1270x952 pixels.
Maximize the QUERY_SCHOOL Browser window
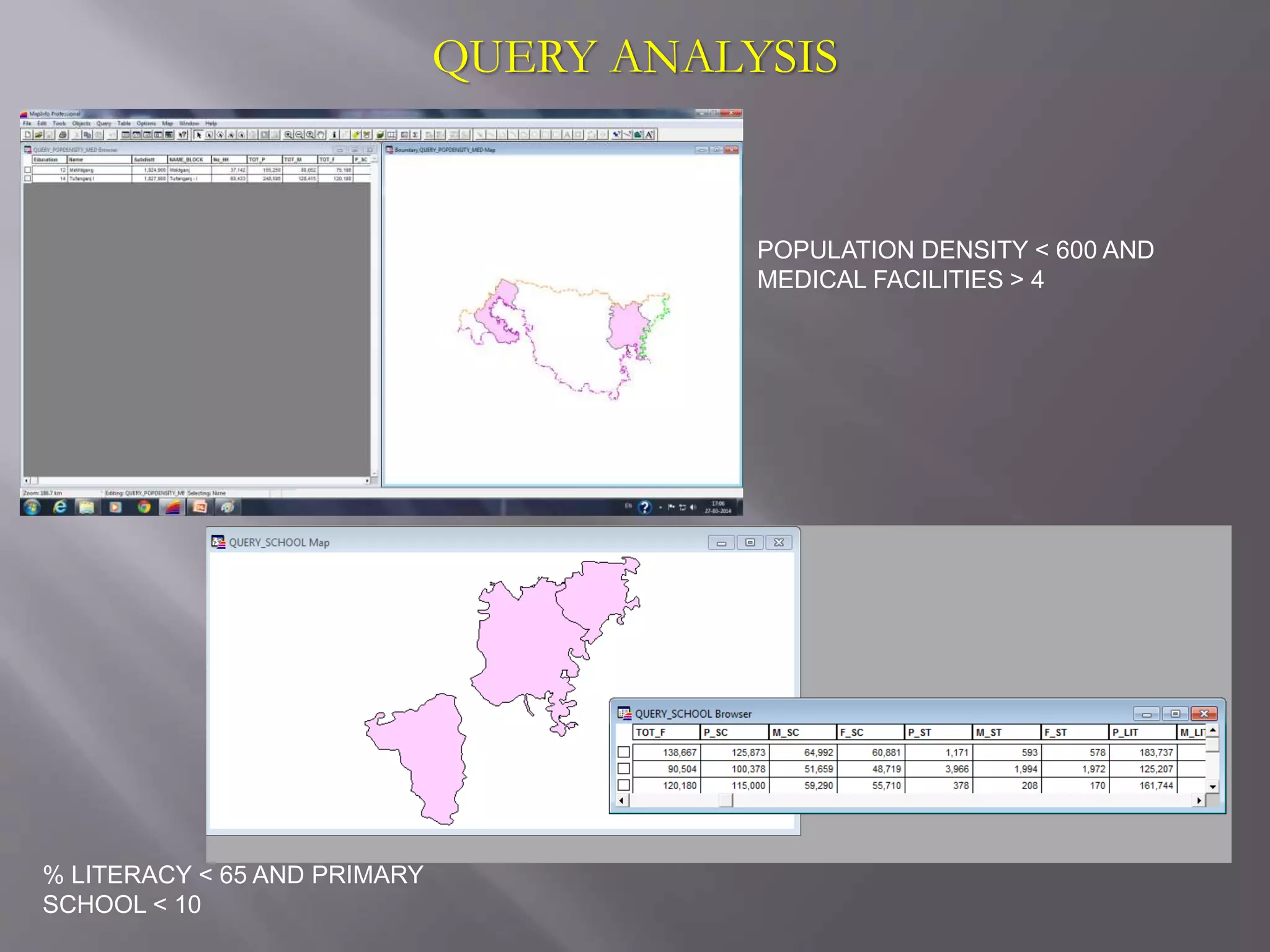[x=1175, y=714]
